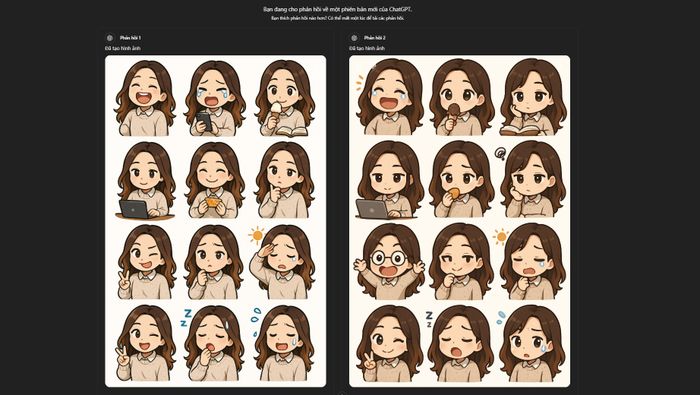
Task: Click the ice cream sticker in response 1
Action: [284, 98]
